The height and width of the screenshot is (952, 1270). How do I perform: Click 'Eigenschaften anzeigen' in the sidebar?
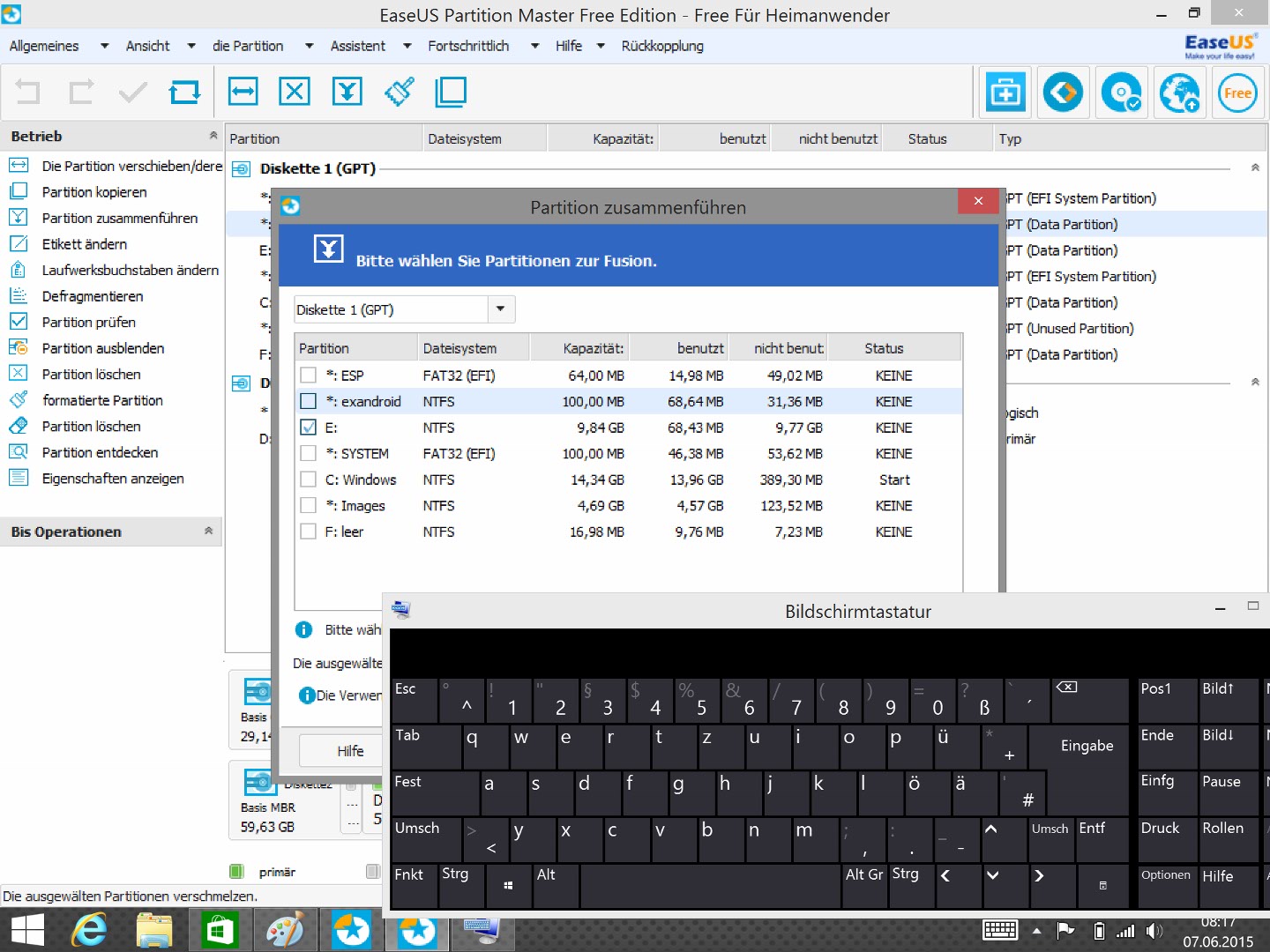click(113, 479)
